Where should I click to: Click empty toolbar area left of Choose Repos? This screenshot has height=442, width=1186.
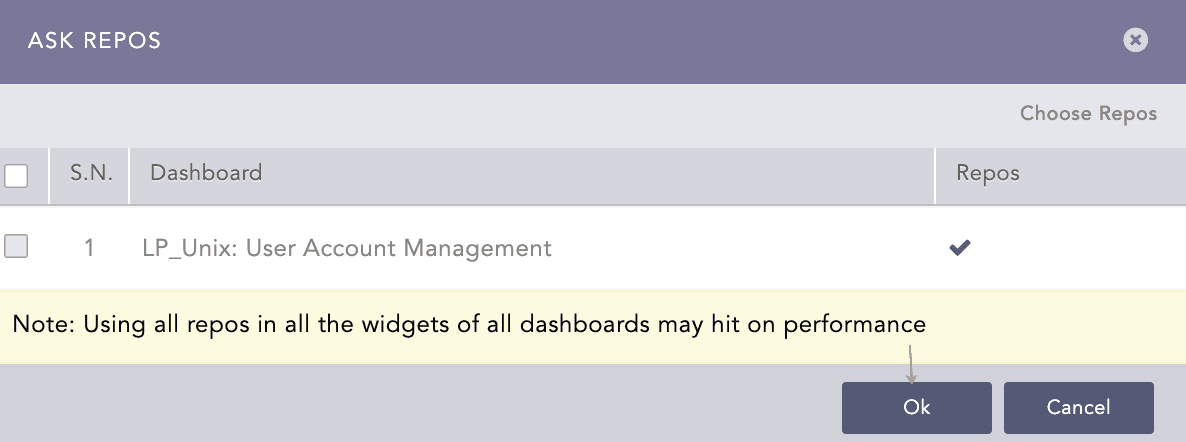coord(500,115)
